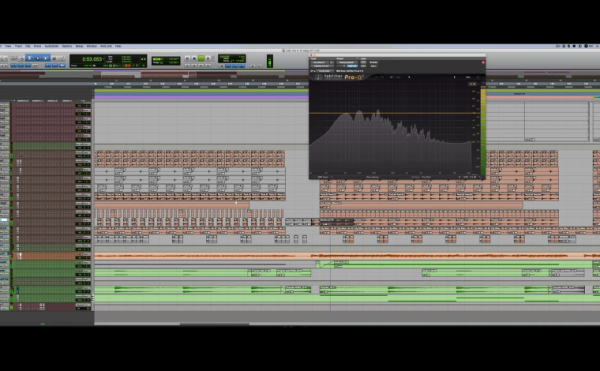The height and width of the screenshot is (371, 600).
Task: Click the Record transport button
Action: pos(208,59)
